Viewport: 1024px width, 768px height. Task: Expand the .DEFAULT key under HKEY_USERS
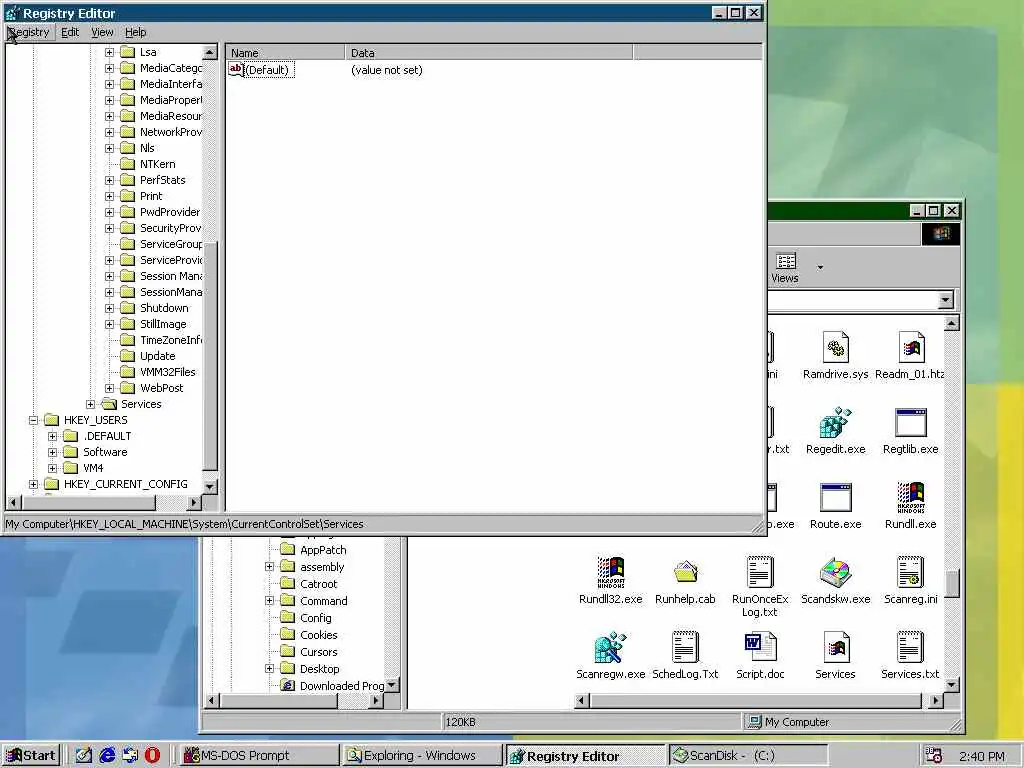(52, 436)
